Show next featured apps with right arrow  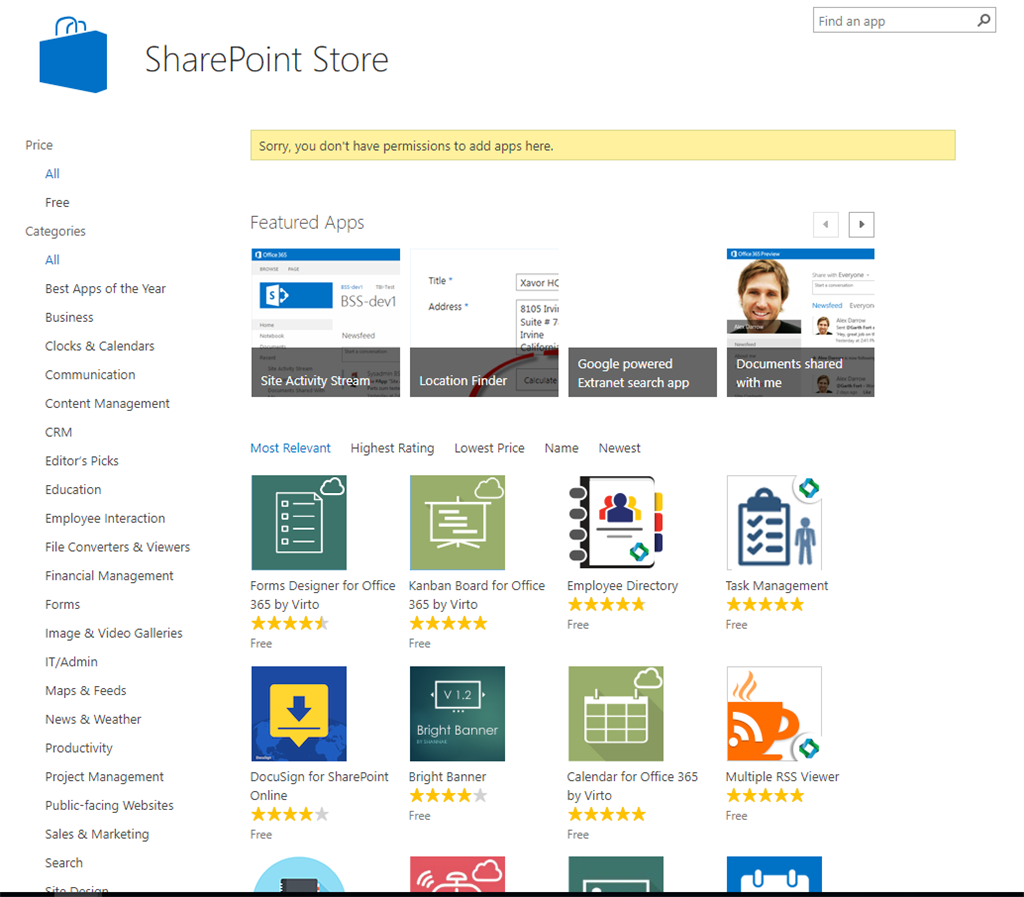coord(861,225)
